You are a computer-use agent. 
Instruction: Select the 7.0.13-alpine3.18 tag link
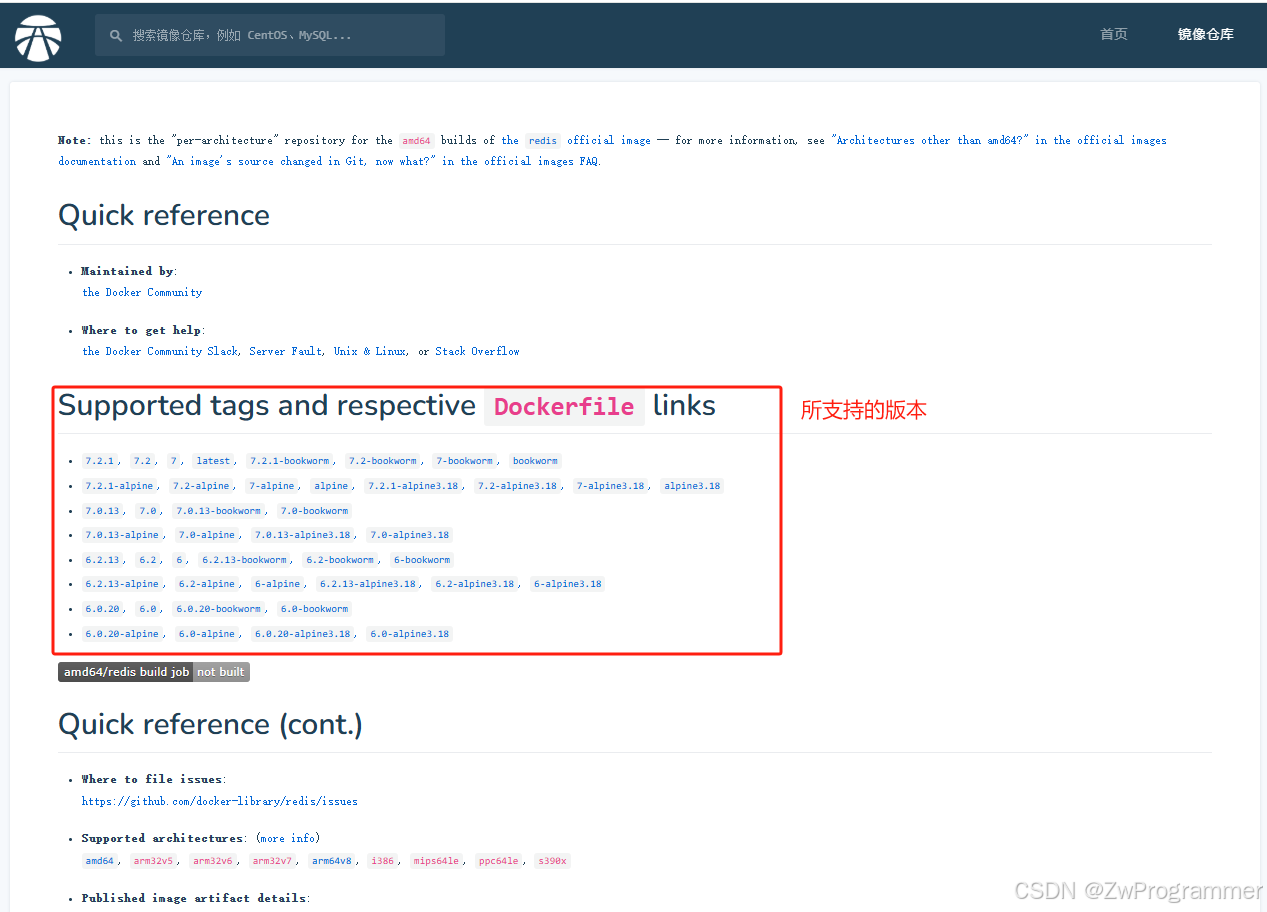(302, 535)
